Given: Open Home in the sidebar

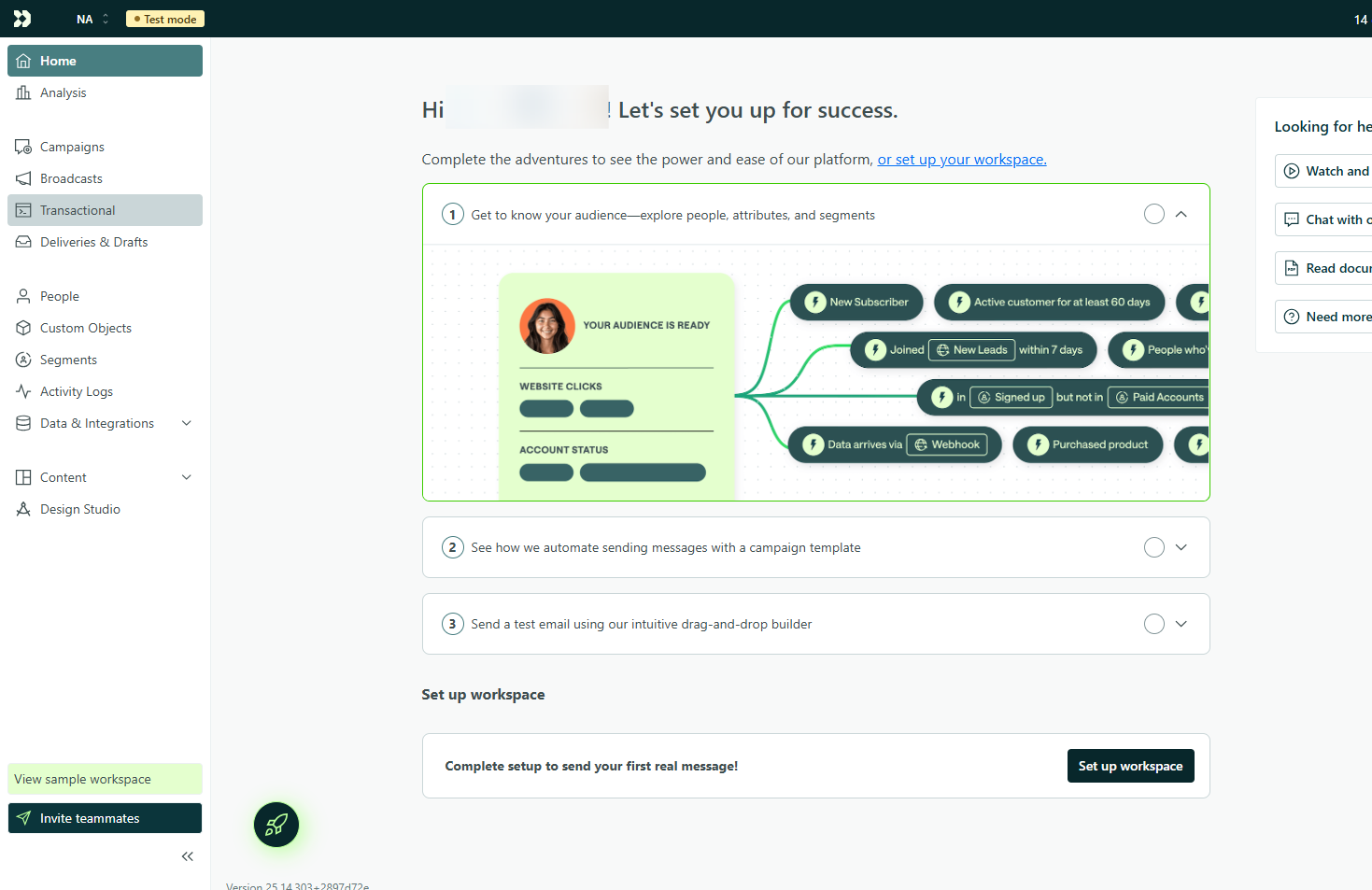Looking at the screenshot, I should (105, 61).
